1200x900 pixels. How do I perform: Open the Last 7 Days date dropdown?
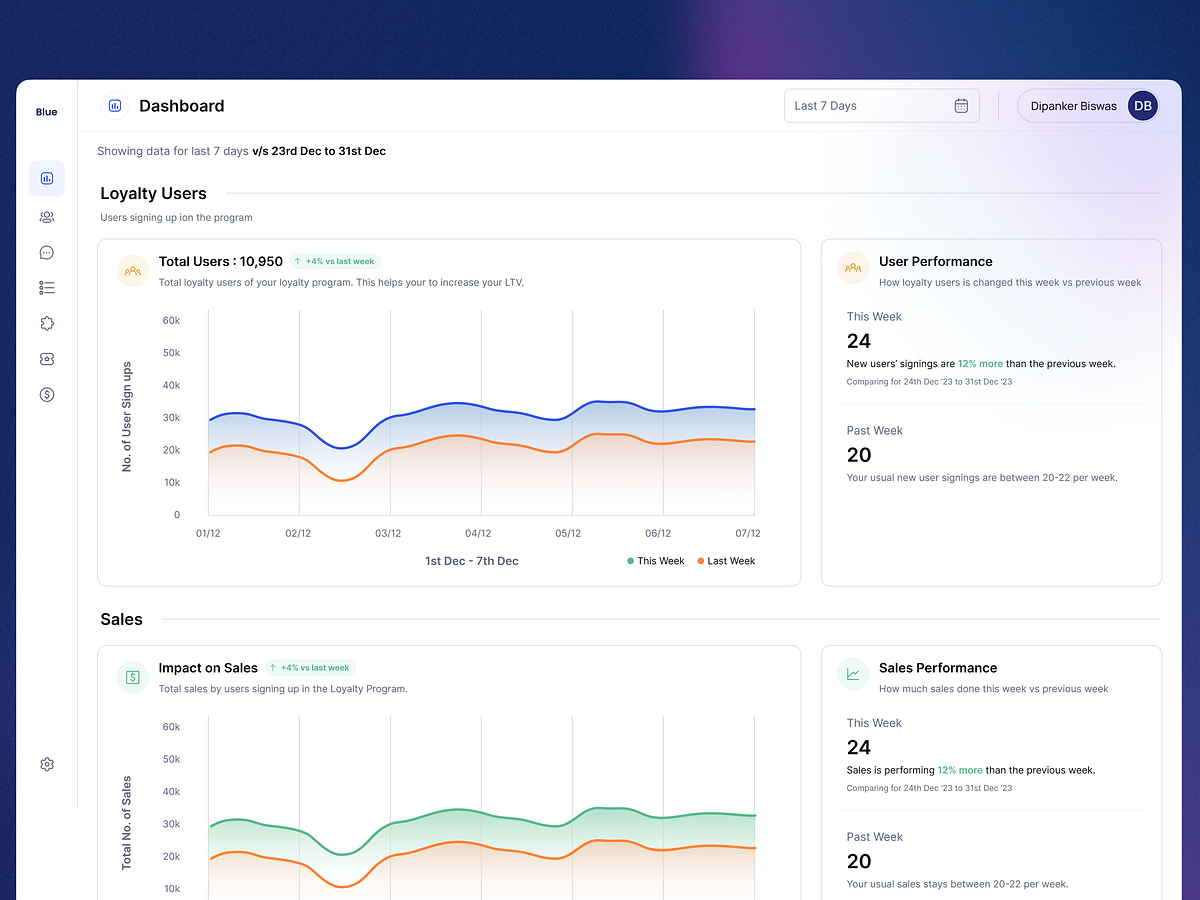tap(882, 105)
